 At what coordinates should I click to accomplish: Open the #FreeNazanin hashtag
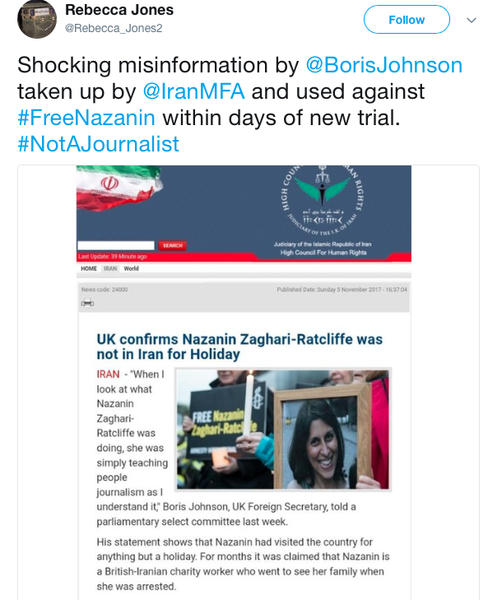87,117
